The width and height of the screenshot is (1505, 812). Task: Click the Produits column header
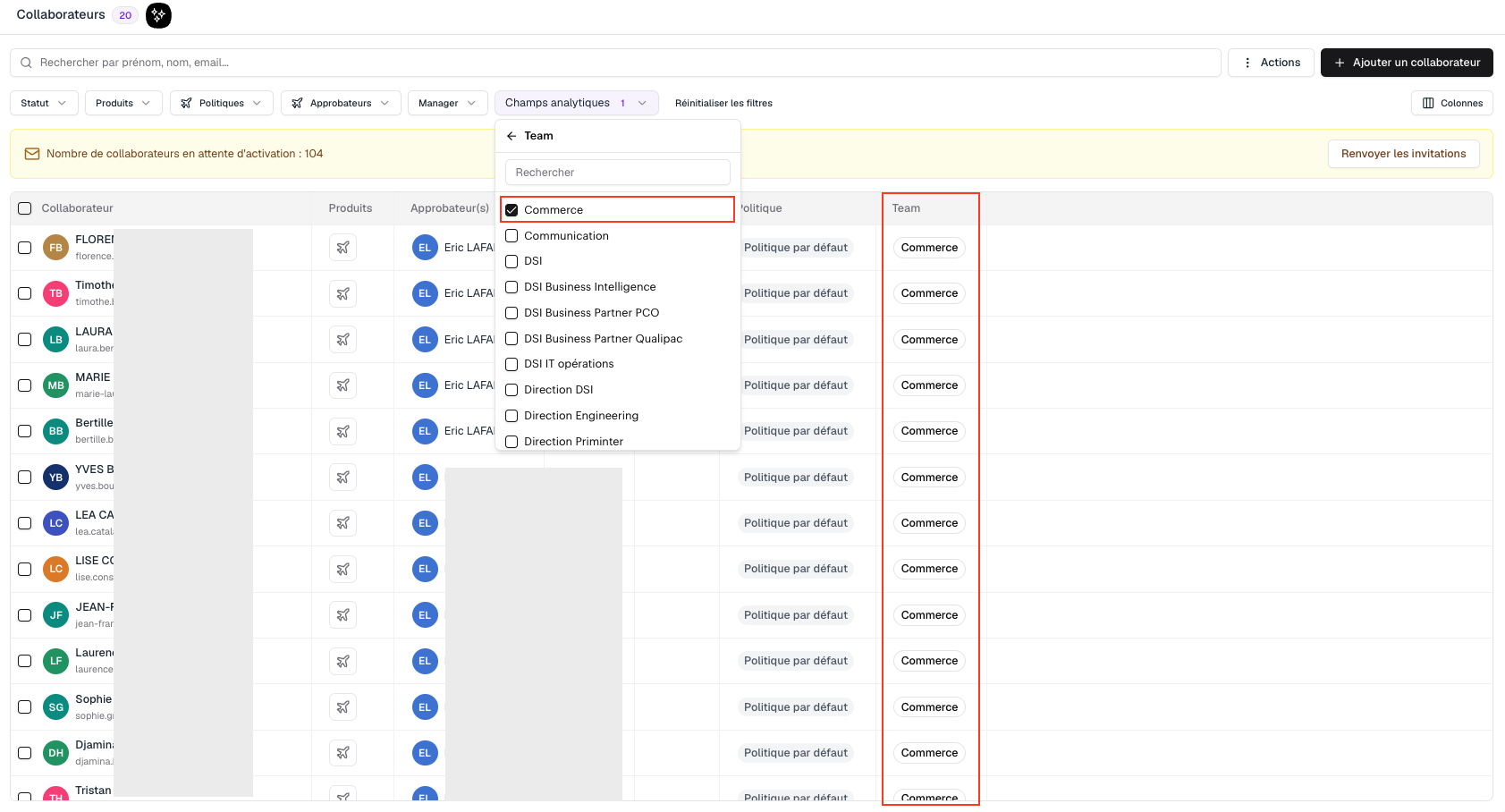[x=351, y=208]
